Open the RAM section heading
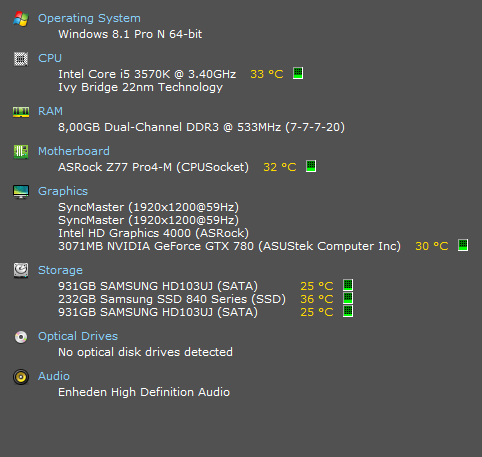This screenshot has height=457, width=482. pyautogui.click(x=50, y=111)
